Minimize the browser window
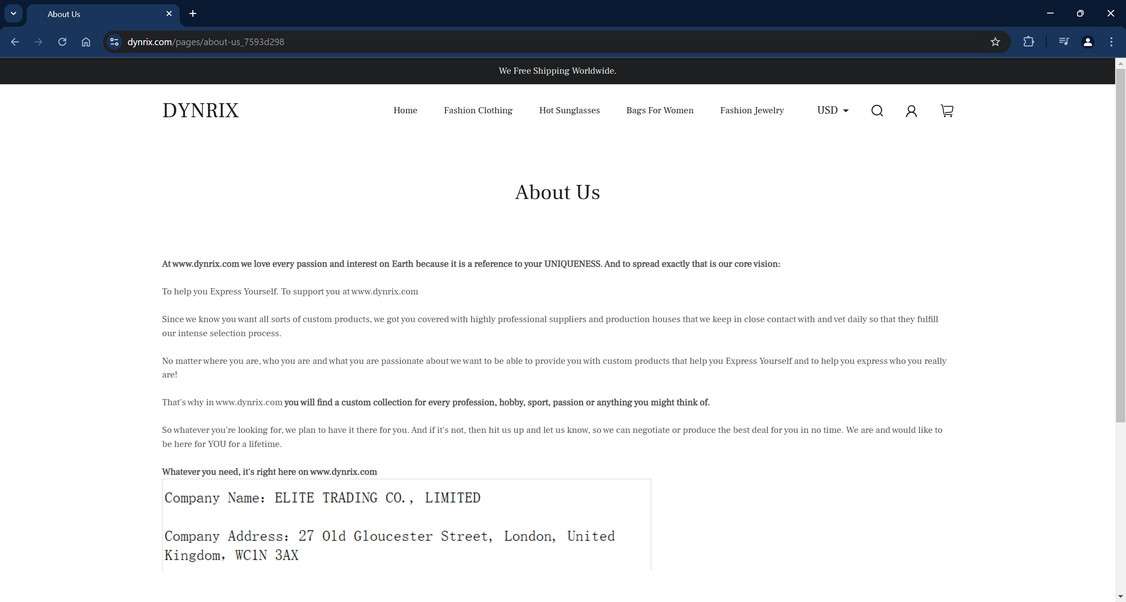 (x=1050, y=14)
